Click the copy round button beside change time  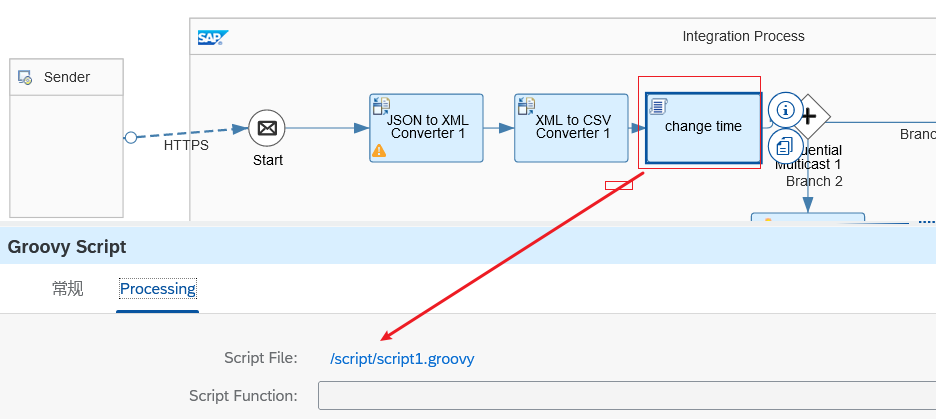786,146
